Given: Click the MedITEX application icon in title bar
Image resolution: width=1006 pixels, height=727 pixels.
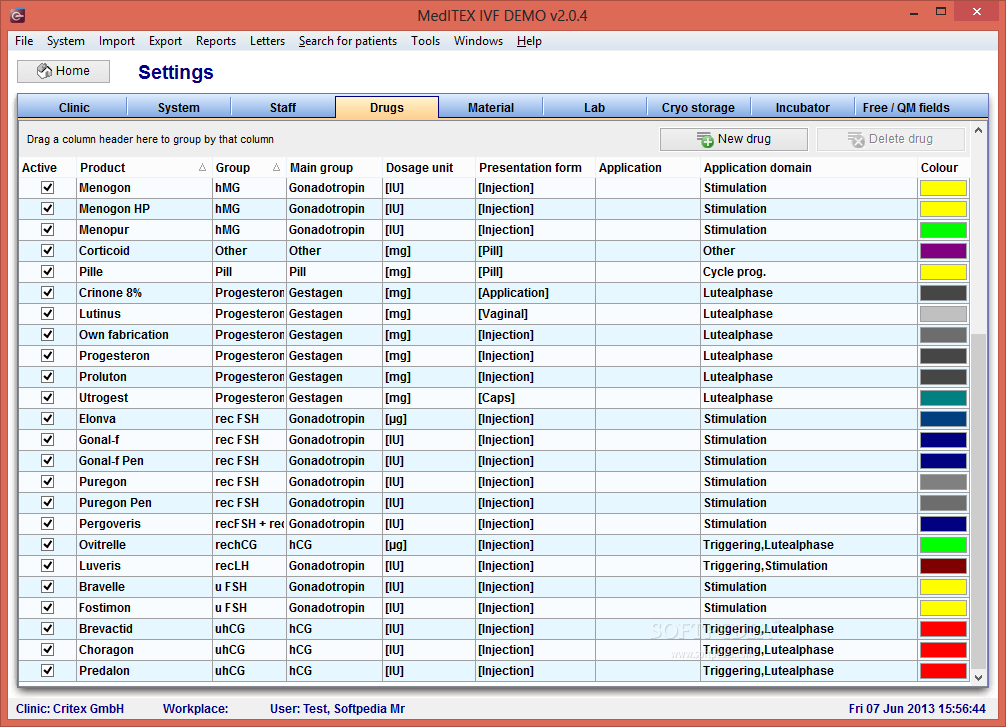Looking at the screenshot, I should tap(17, 15).
